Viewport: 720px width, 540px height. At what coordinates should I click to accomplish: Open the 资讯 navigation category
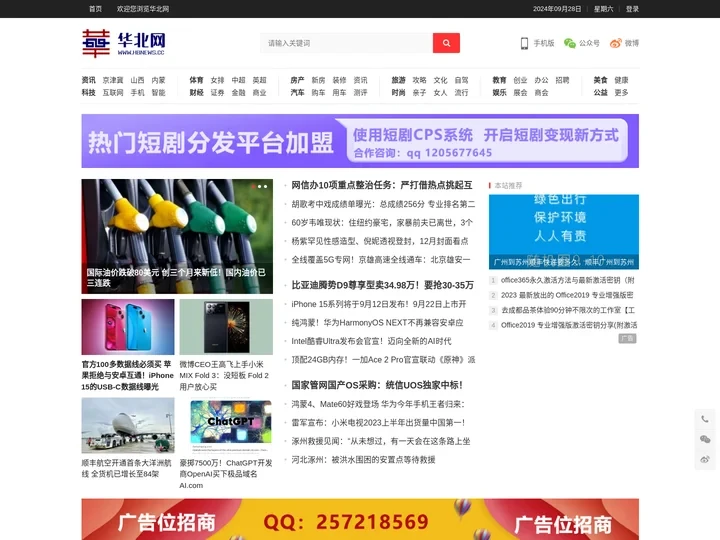[x=89, y=80]
